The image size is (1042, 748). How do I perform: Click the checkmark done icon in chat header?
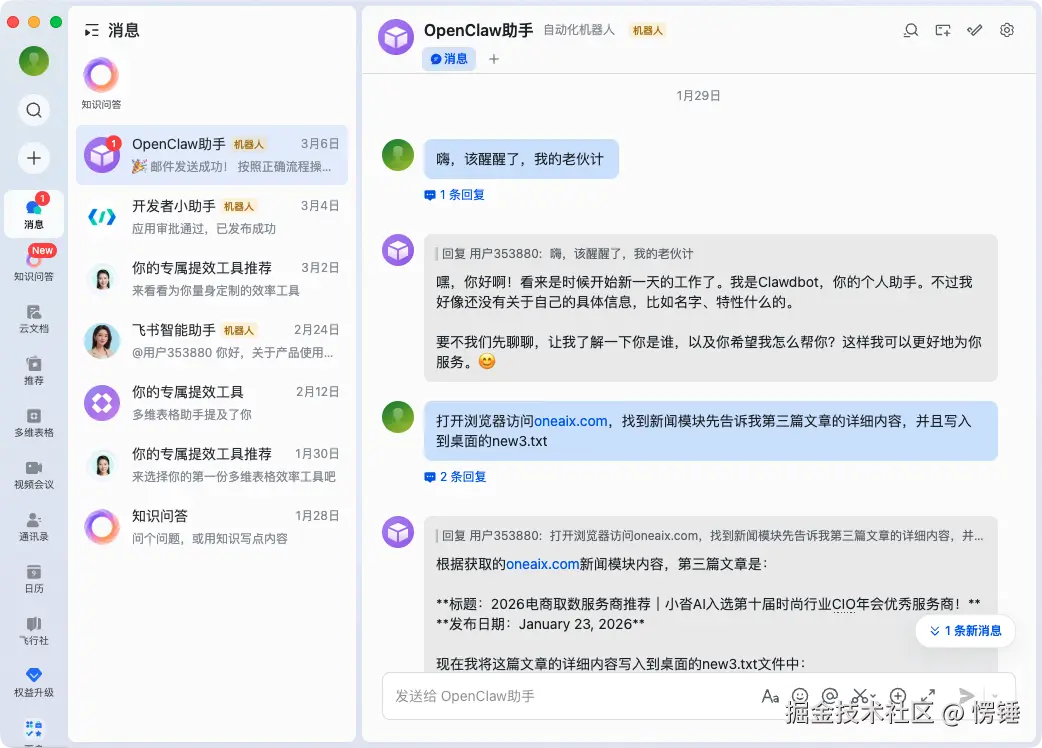(x=975, y=30)
